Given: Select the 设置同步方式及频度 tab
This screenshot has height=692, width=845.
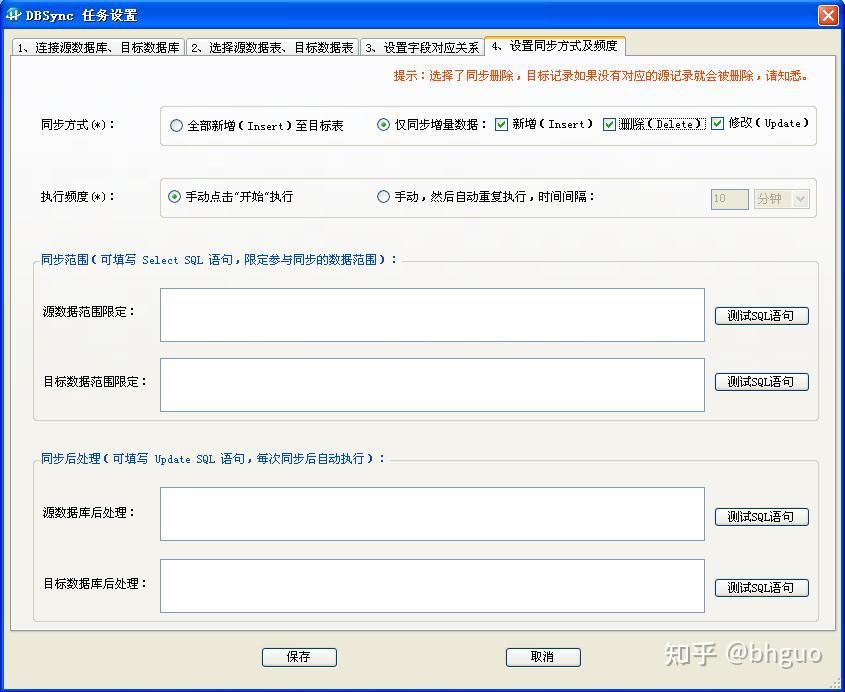Looking at the screenshot, I should 557,46.
